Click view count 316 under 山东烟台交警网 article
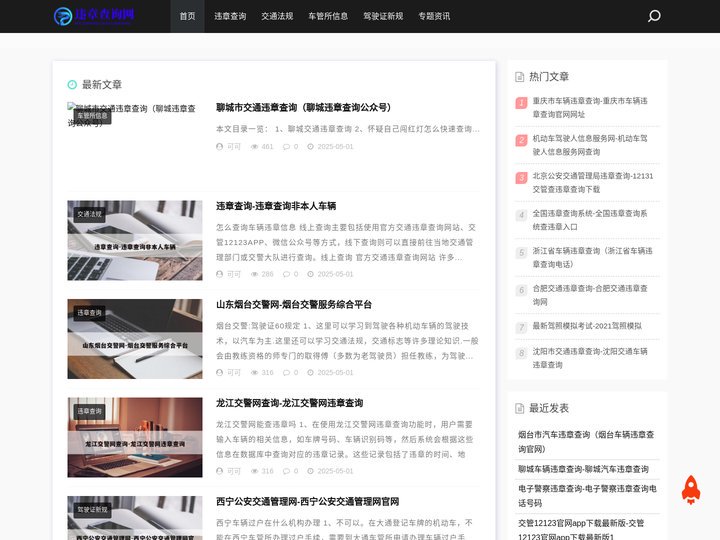The height and width of the screenshot is (540, 720). (x=267, y=372)
